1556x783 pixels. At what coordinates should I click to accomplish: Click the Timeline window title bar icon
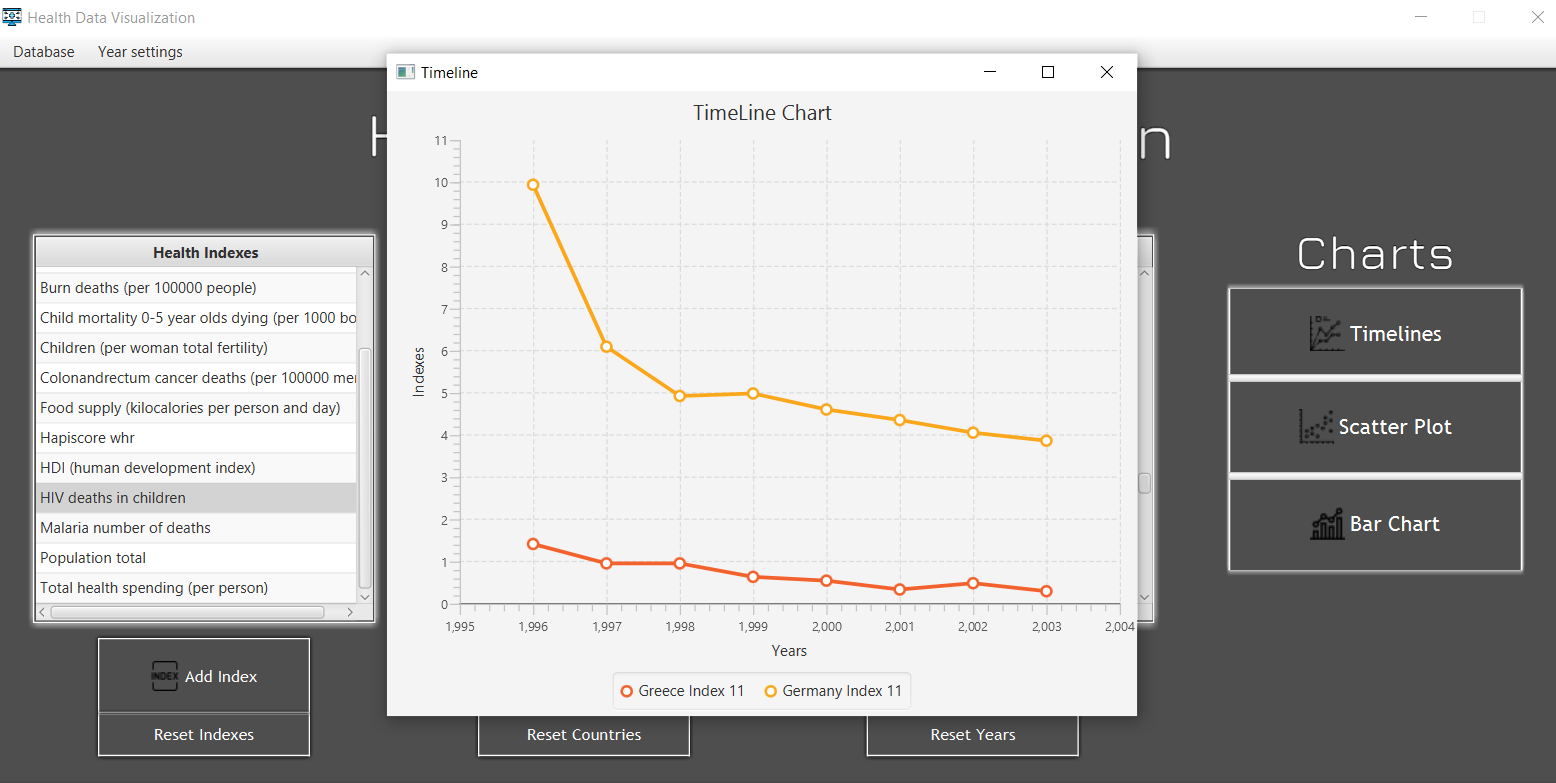coord(406,72)
